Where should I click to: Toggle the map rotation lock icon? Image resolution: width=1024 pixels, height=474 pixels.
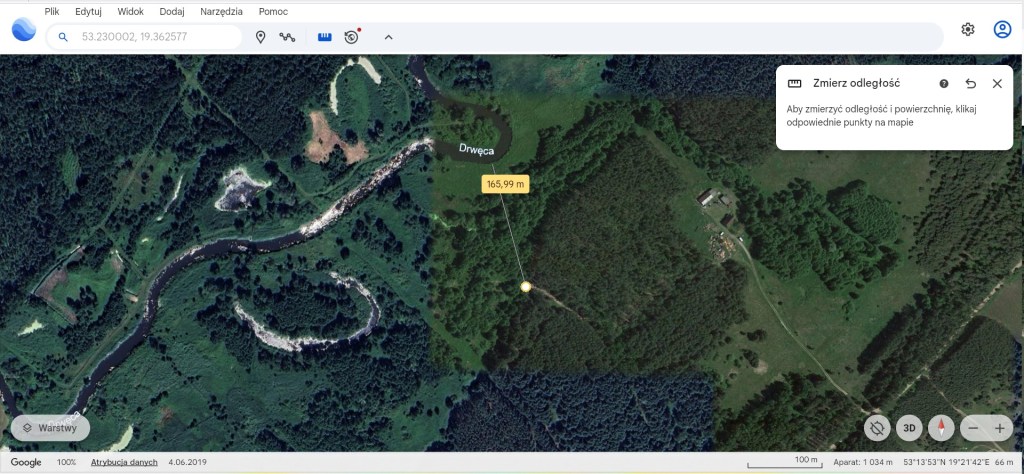click(877, 428)
